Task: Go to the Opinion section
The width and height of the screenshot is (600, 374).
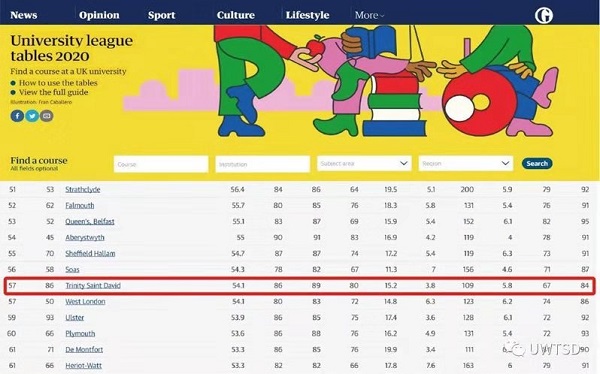Action: (x=99, y=15)
